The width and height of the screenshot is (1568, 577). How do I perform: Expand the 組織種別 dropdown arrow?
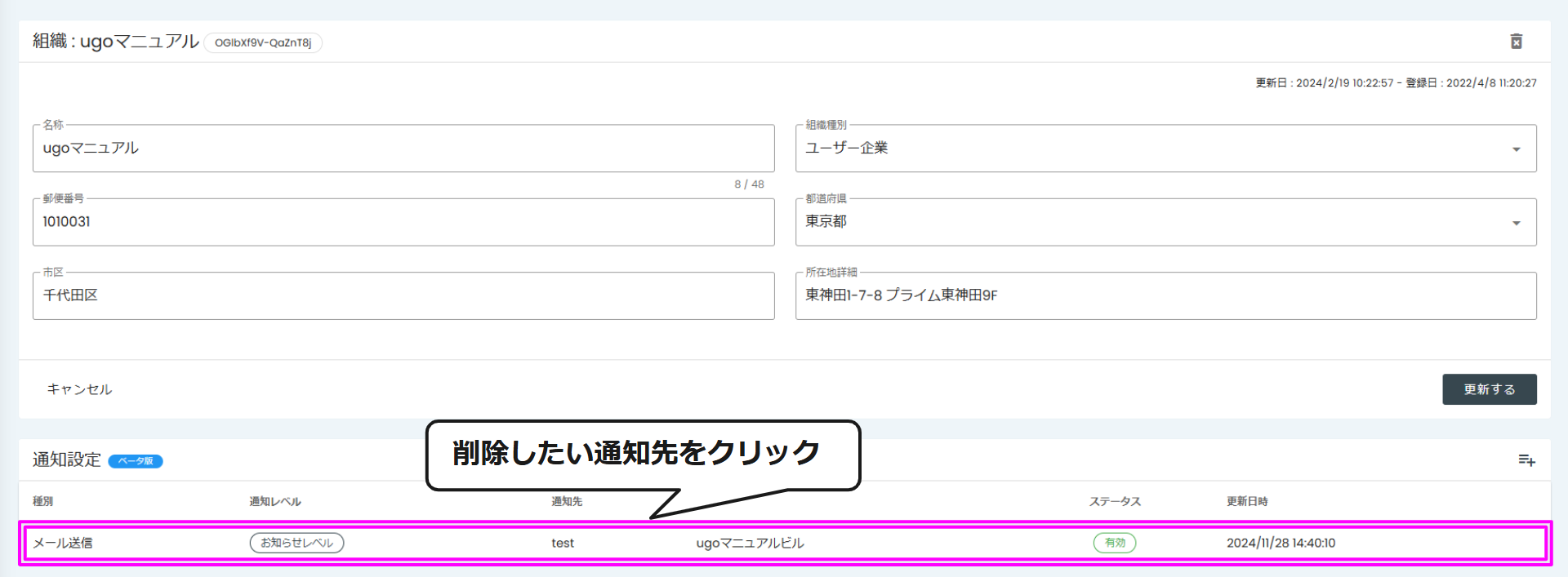1516,149
